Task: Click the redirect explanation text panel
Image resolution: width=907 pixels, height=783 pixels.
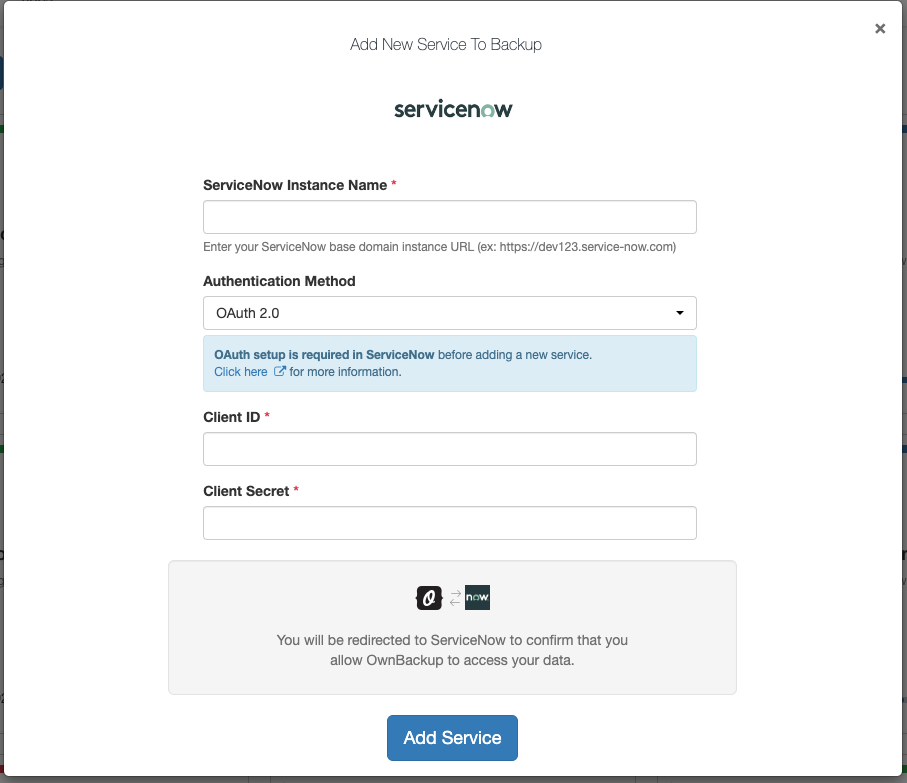Action: tap(452, 627)
